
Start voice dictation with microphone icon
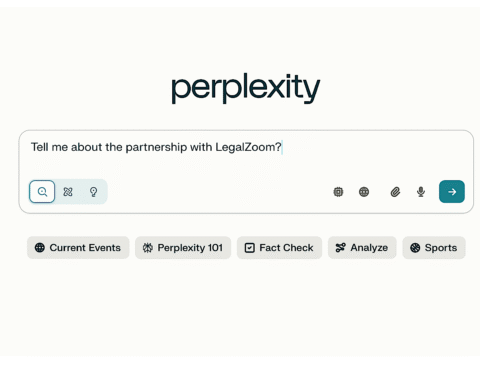pyautogui.click(x=421, y=192)
